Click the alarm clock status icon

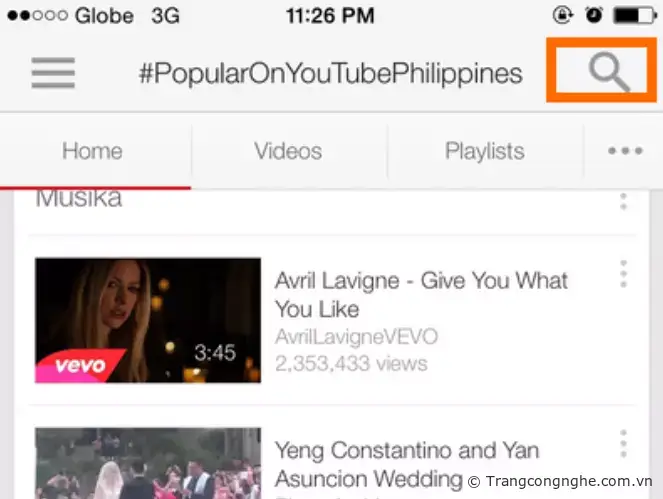coord(594,15)
